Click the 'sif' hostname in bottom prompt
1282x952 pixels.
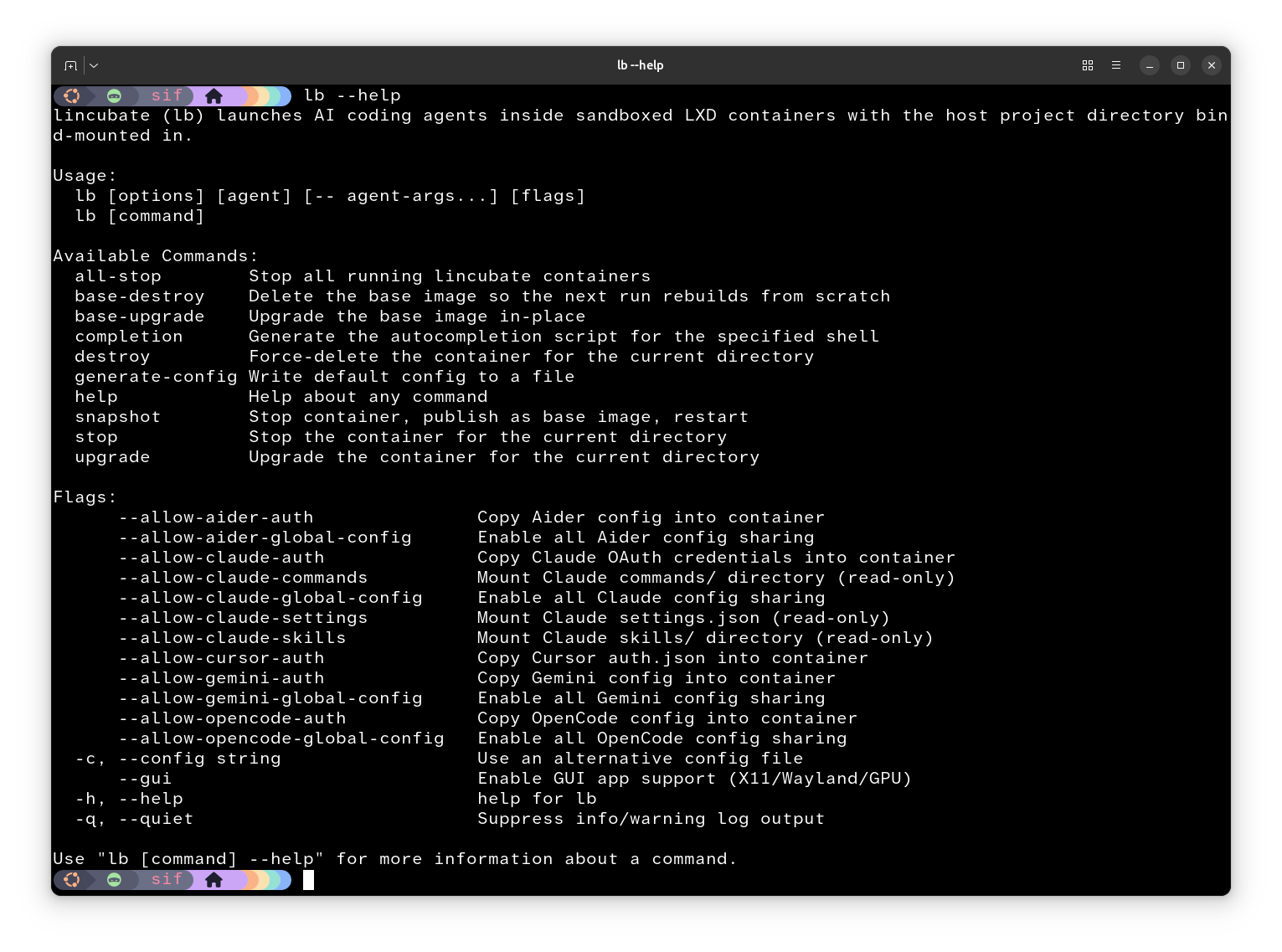[167, 879]
